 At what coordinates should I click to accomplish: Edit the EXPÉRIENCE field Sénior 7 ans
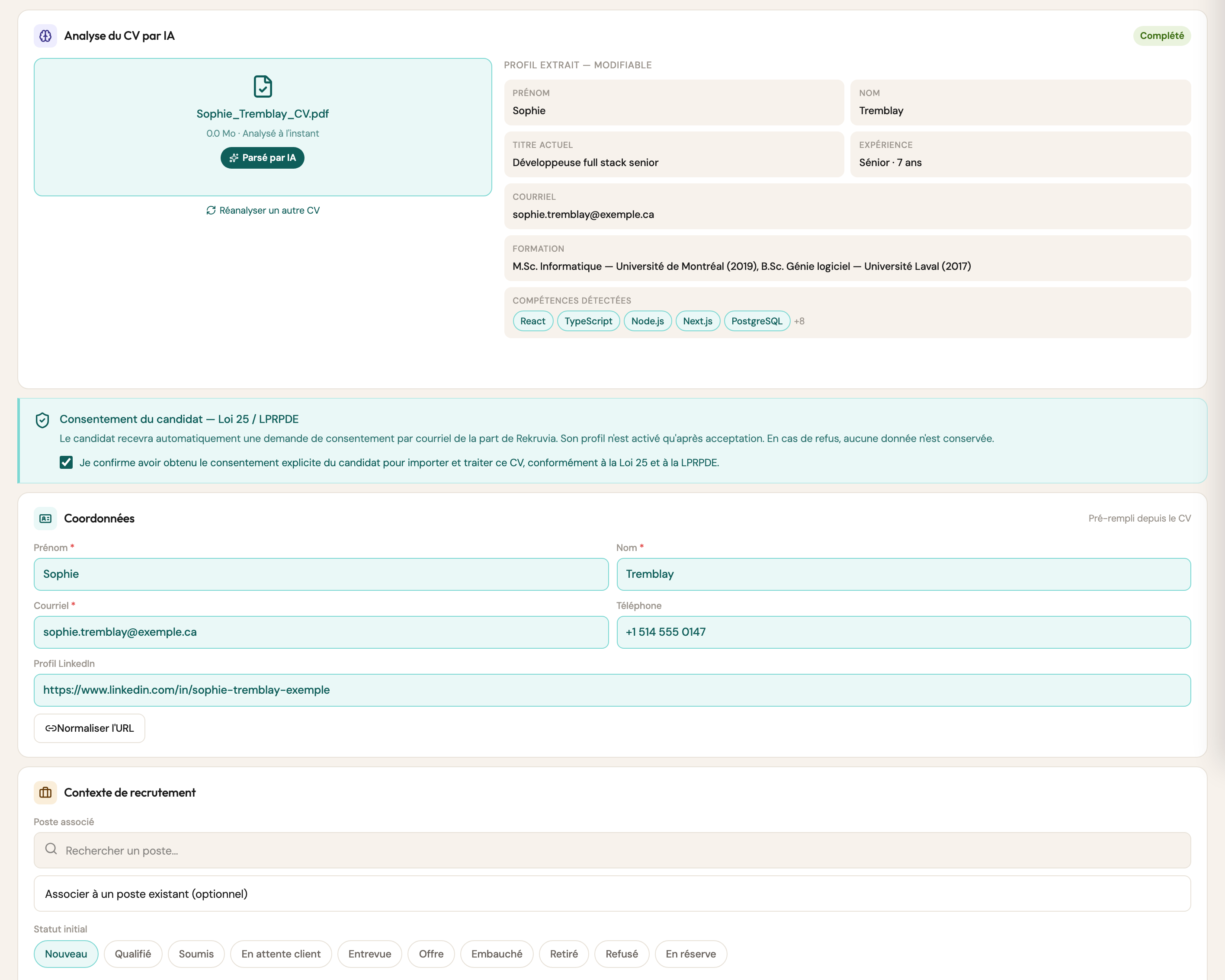pyautogui.click(x=1020, y=154)
